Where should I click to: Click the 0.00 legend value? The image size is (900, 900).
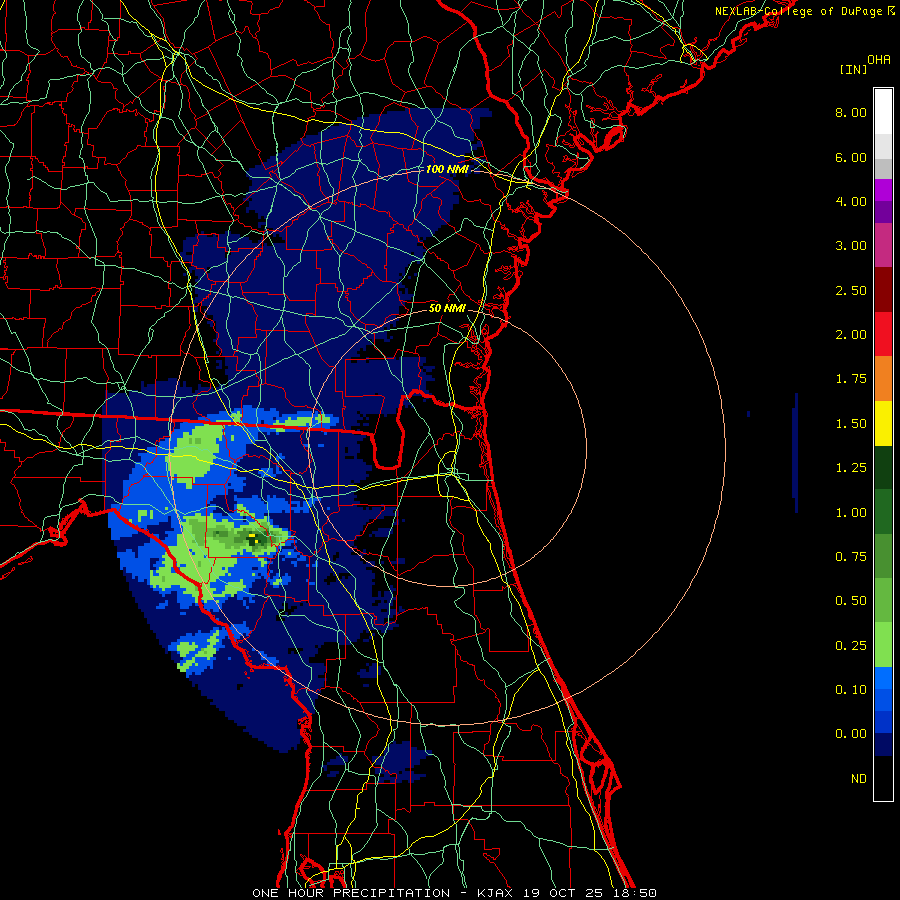click(x=851, y=734)
